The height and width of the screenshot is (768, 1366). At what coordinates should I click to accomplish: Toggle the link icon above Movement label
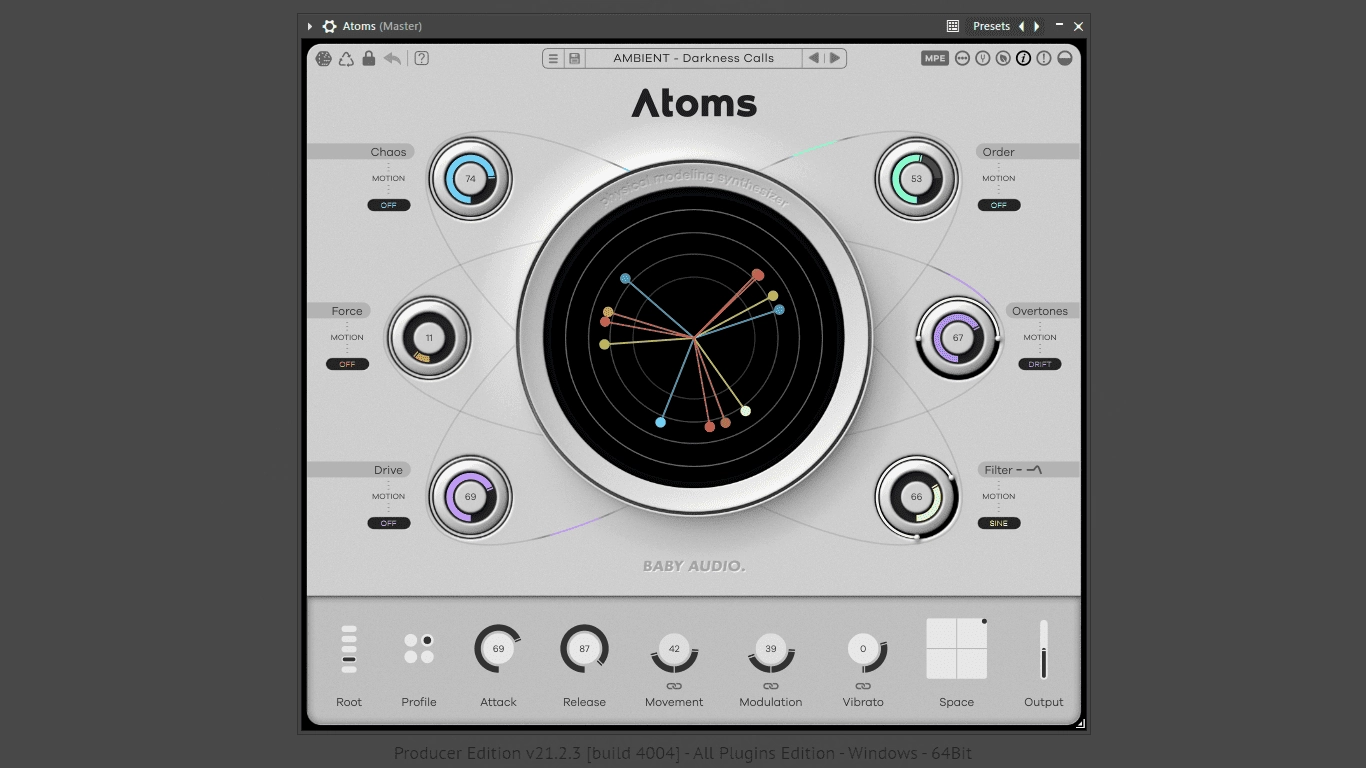pyautogui.click(x=674, y=686)
